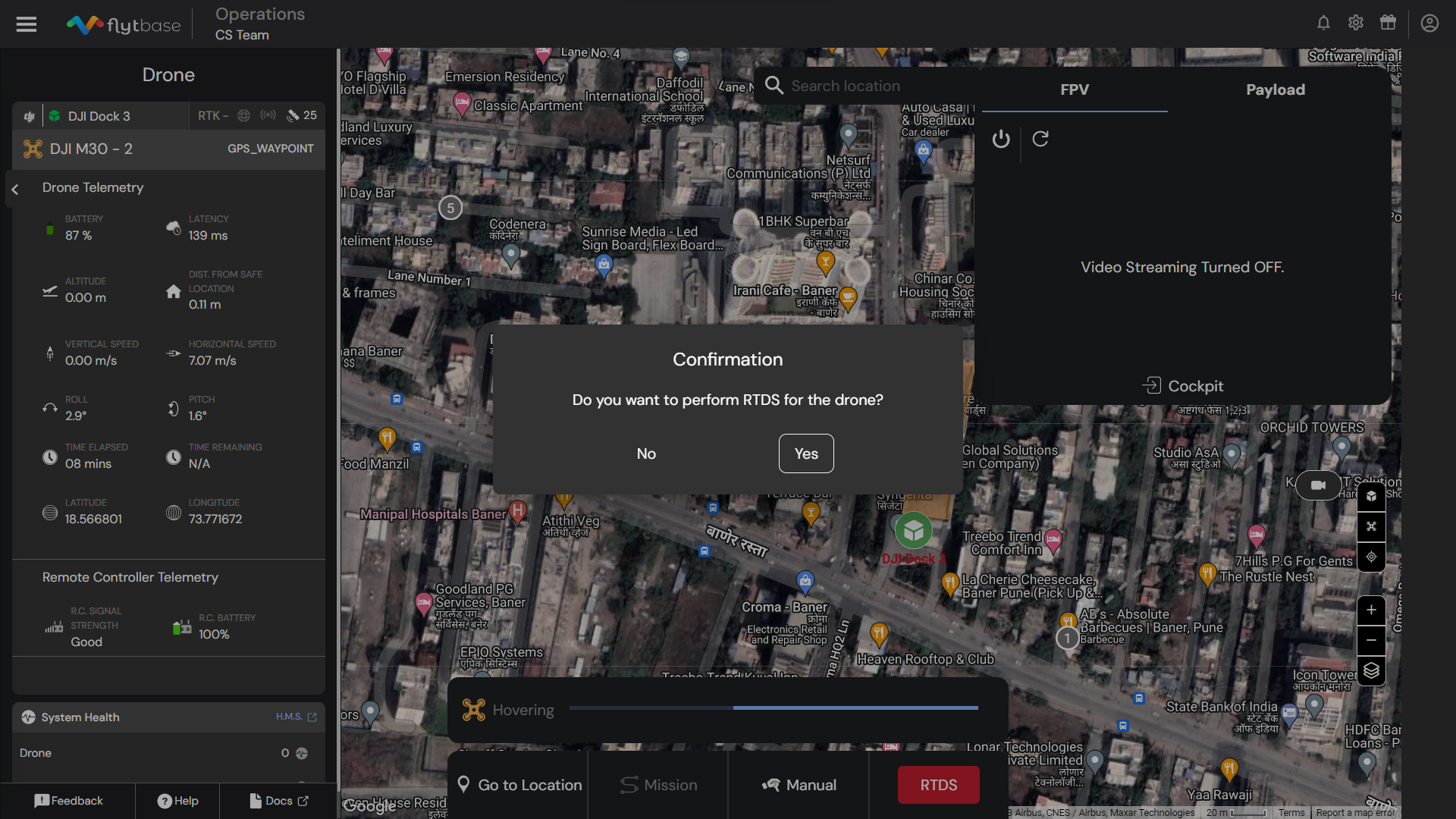Refresh the FPV video stream
1456x819 pixels.
(x=1040, y=139)
